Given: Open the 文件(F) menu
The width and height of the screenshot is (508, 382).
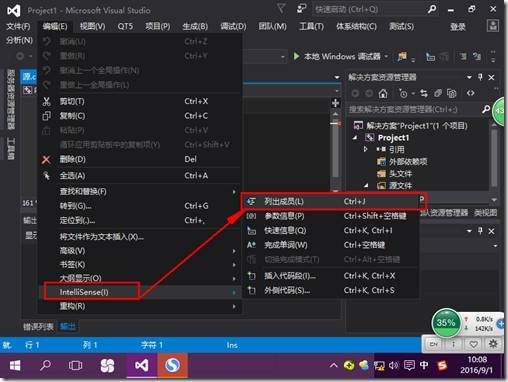Looking at the screenshot, I should [x=18, y=26].
